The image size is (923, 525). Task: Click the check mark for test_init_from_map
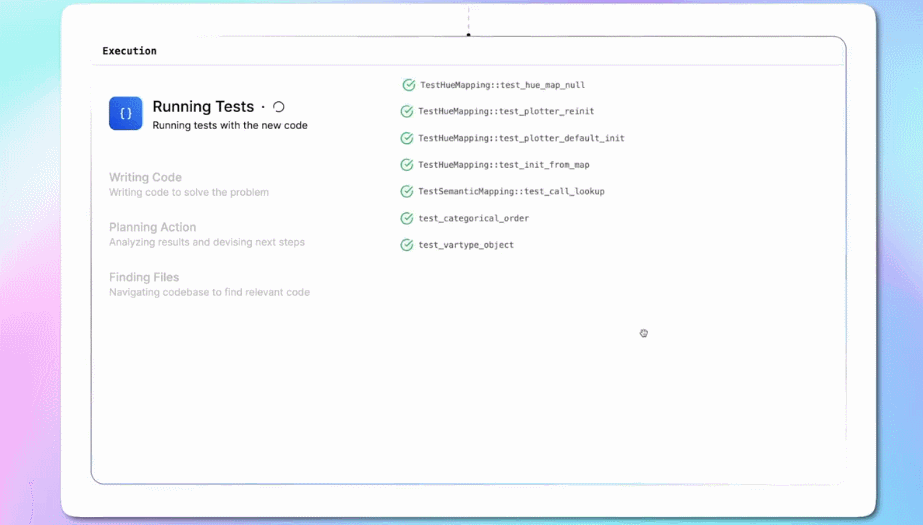pos(407,165)
